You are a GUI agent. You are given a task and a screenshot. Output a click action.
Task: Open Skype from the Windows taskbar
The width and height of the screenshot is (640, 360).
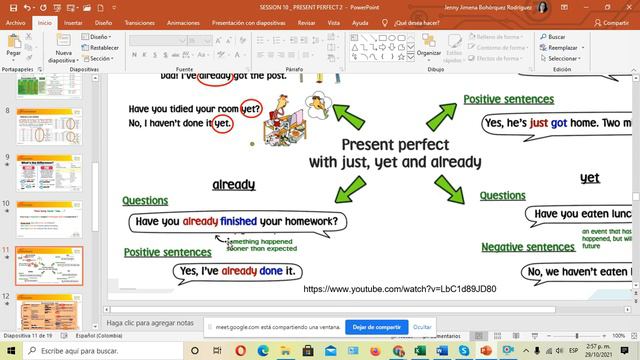pyautogui.click(x=464, y=351)
